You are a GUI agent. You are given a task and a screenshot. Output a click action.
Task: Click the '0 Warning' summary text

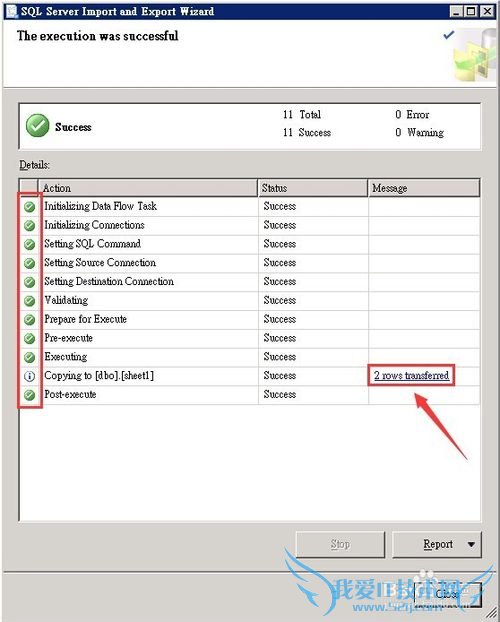(x=419, y=132)
